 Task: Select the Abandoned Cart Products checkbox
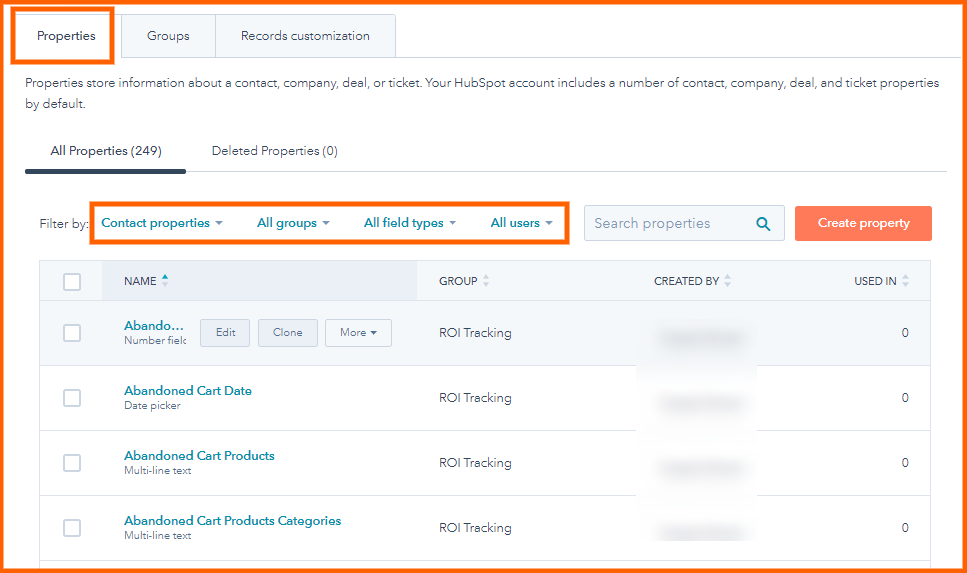pyautogui.click(x=72, y=463)
